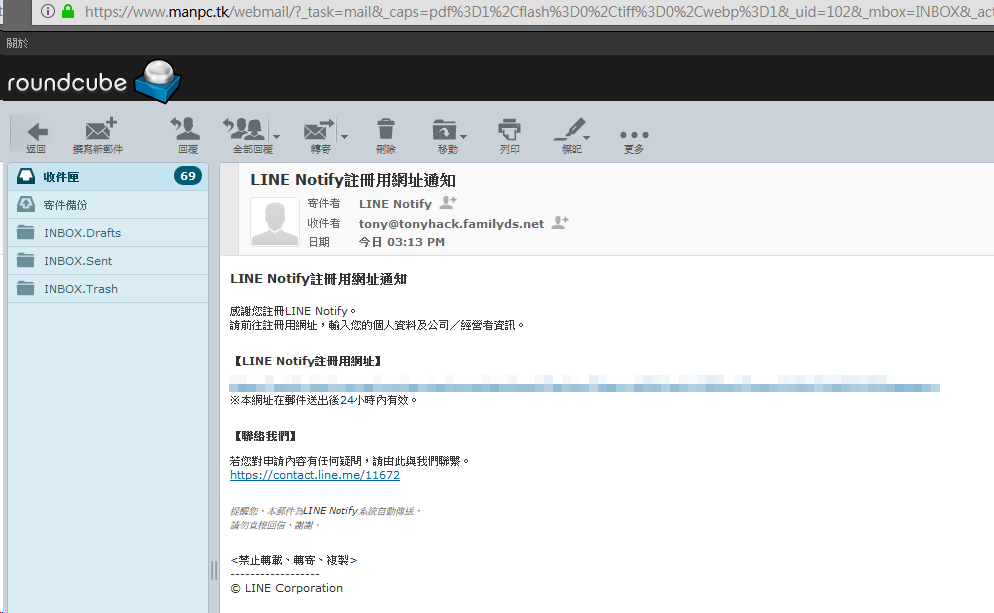Reply to the email with 回覆
The image size is (994, 613).
pyautogui.click(x=188, y=136)
